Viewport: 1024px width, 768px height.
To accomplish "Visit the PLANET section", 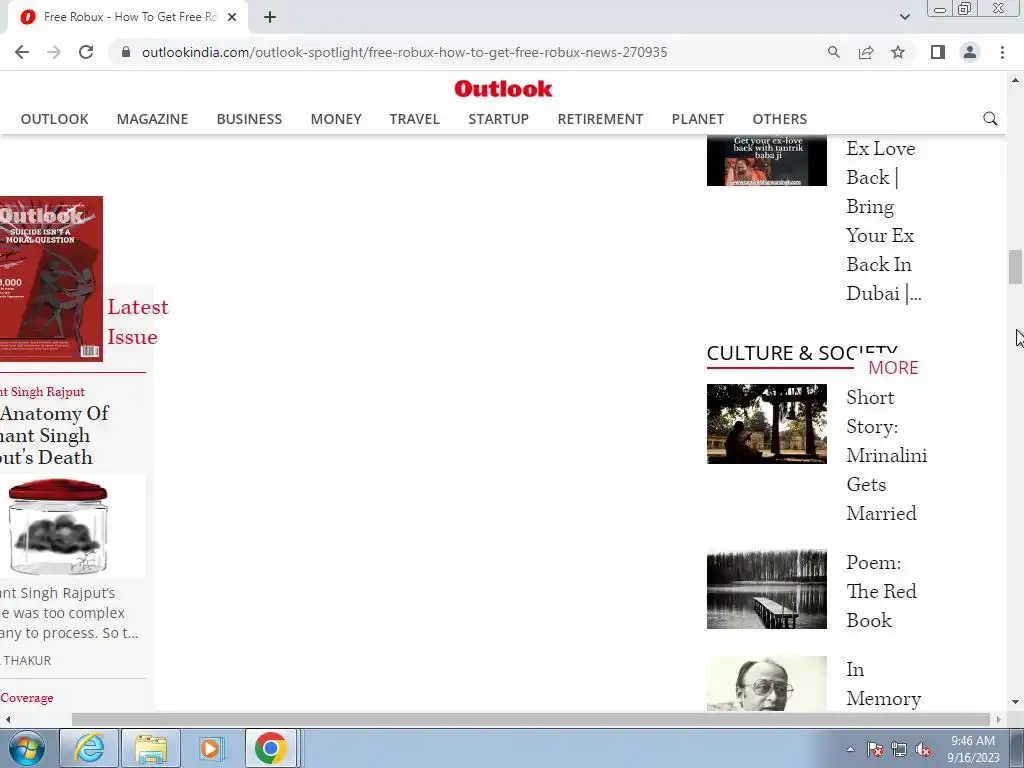I will coord(697,119).
